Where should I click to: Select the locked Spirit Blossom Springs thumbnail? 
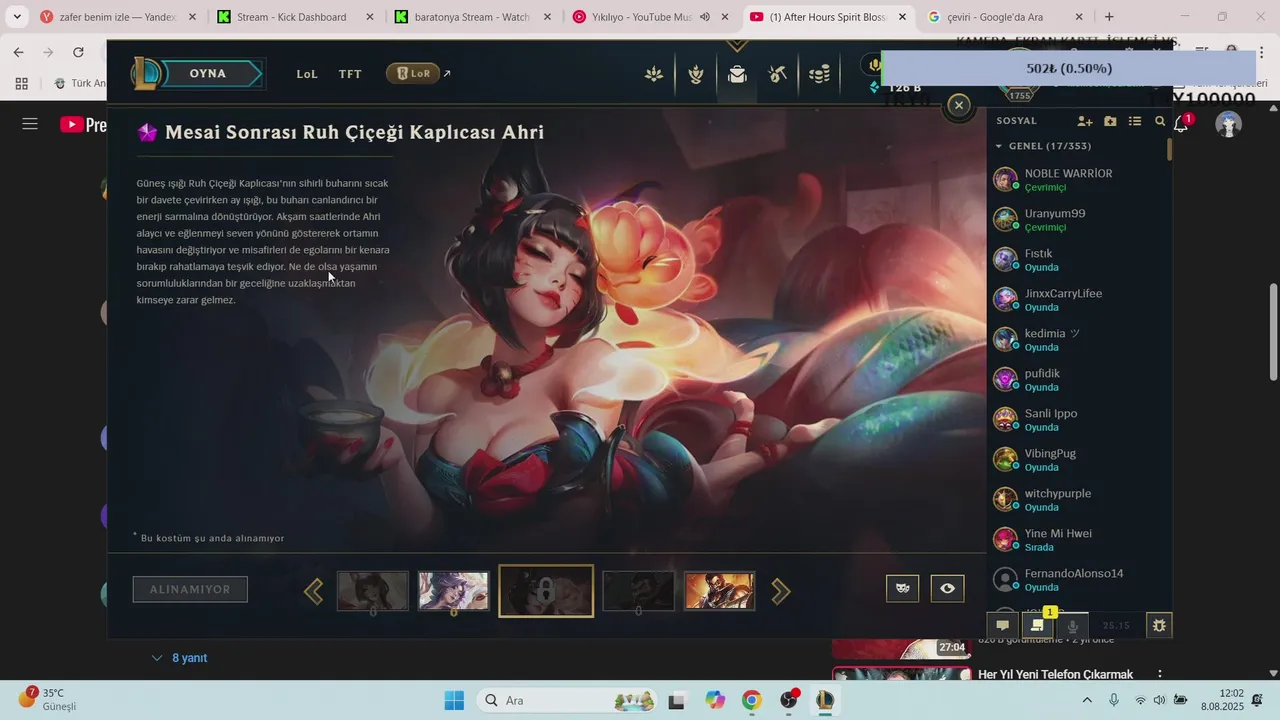(546, 591)
